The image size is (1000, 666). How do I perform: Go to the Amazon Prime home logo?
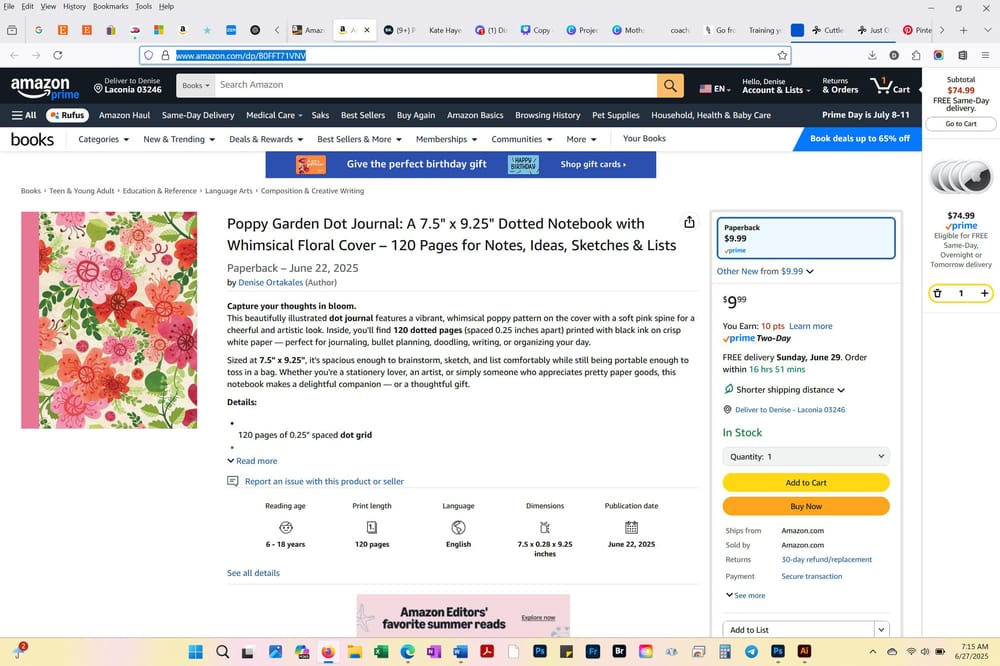(45, 87)
